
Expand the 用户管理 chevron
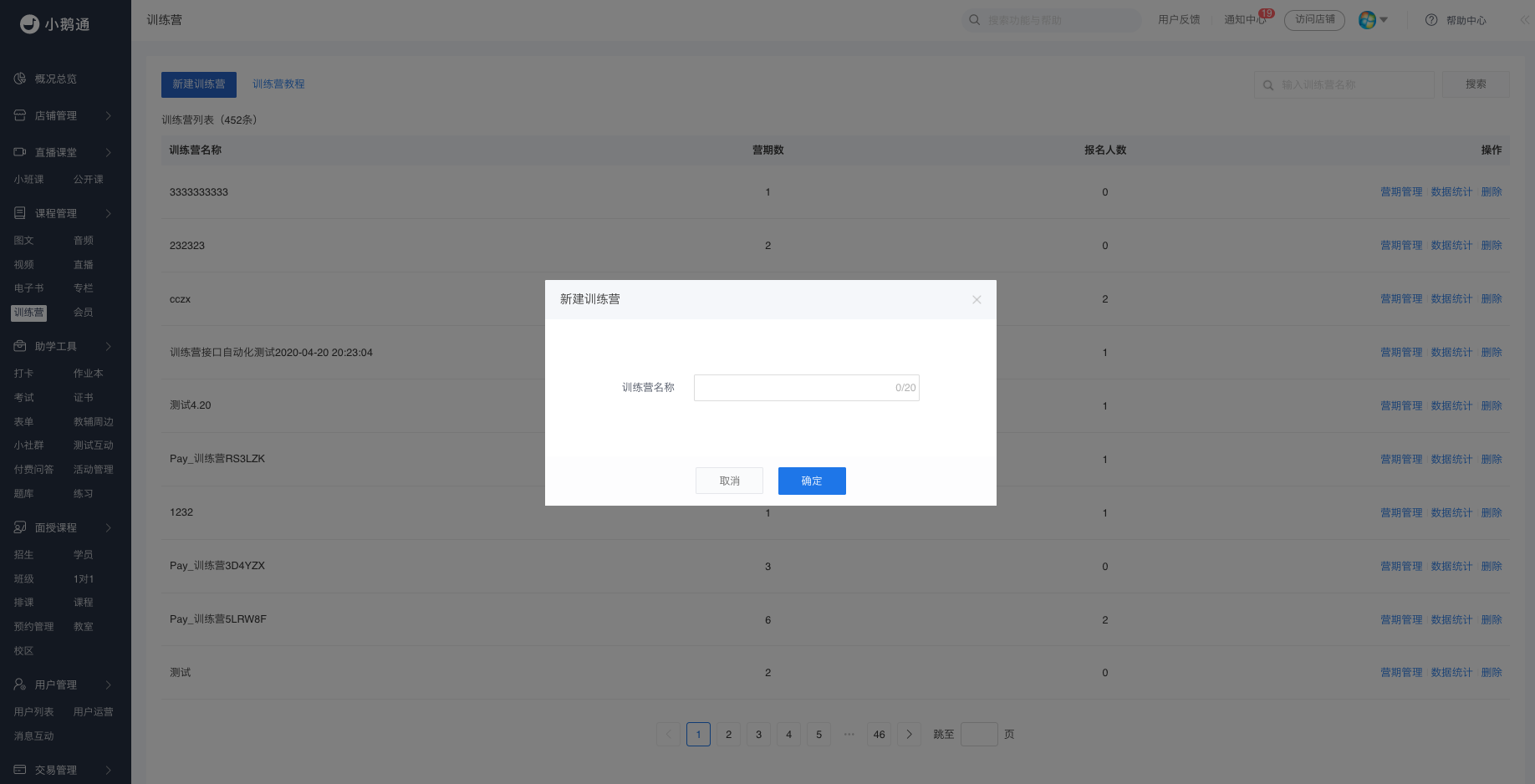[x=109, y=685]
